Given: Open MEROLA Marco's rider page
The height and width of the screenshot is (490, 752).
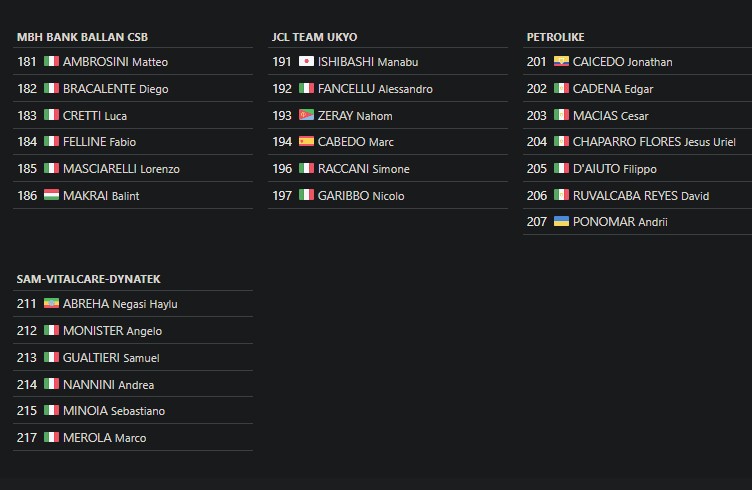Looking at the screenshot, I should coord(105,438).
